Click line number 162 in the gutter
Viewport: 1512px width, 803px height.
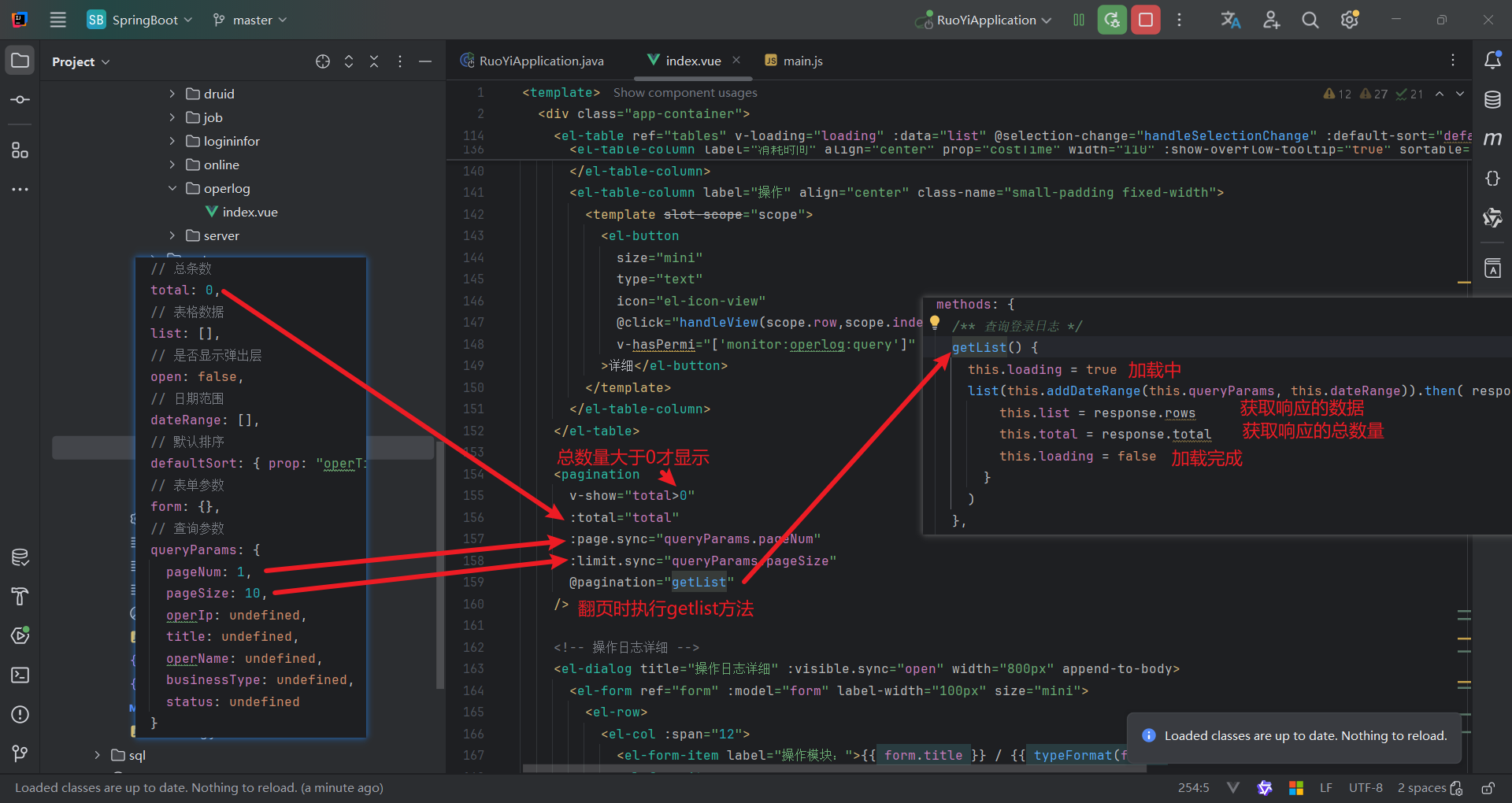(x=473, y=647)
